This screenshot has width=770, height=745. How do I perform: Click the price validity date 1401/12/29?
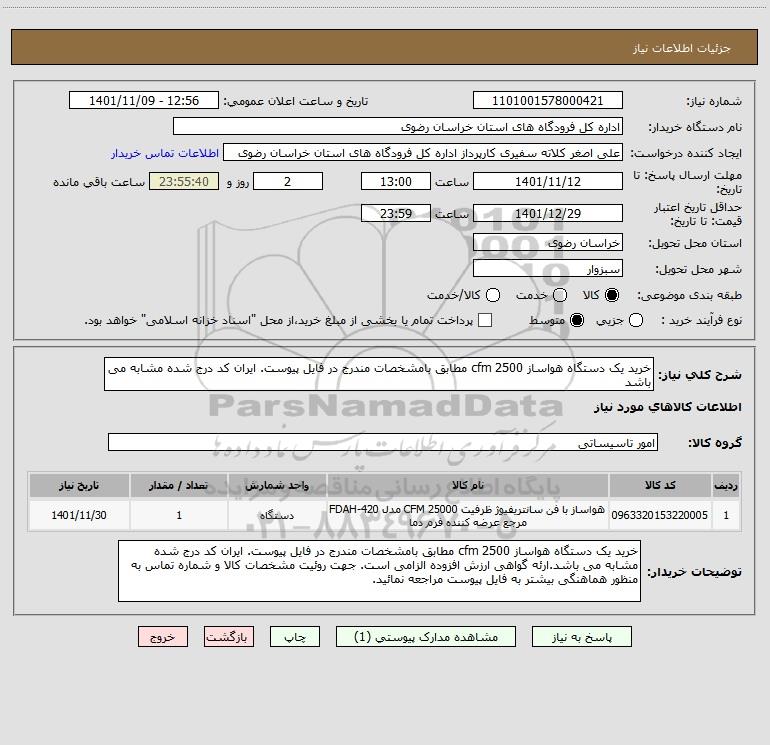click(548, 213)
